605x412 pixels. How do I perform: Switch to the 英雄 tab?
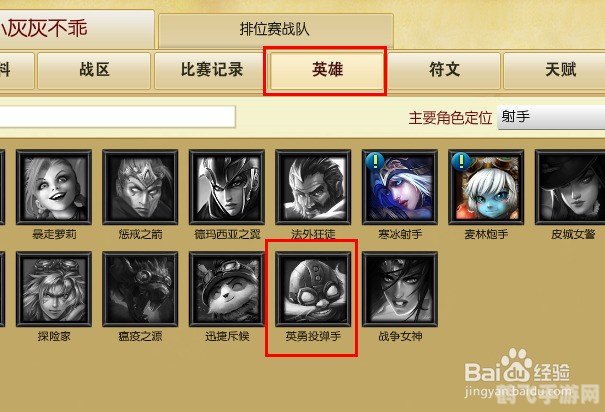[327, 71]
